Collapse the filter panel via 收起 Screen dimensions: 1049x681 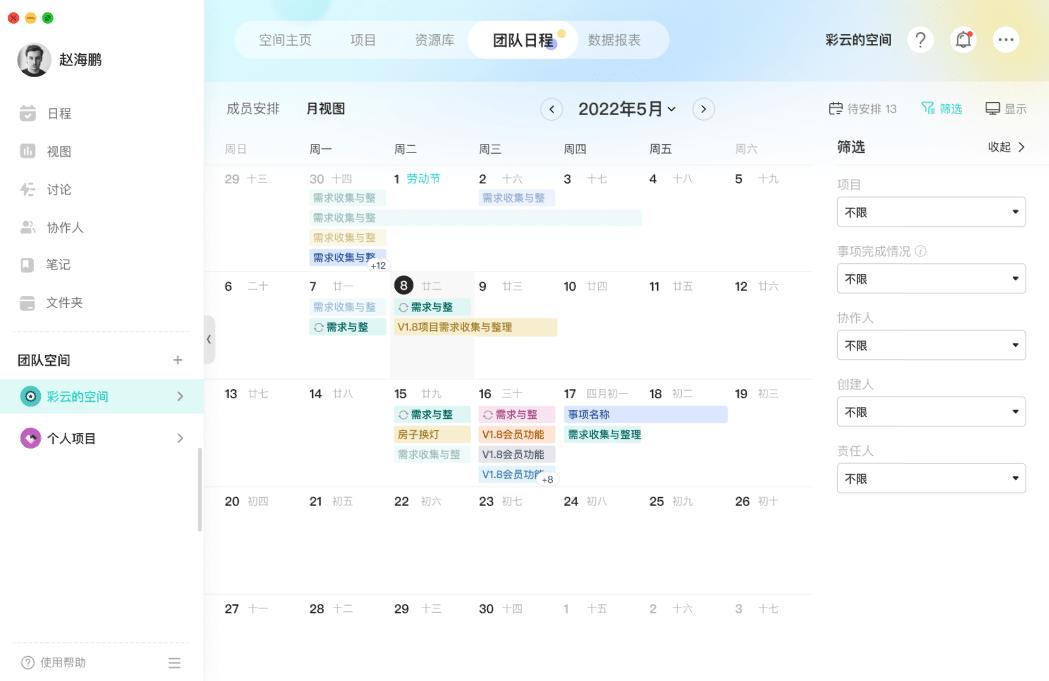coord(1005,146)
